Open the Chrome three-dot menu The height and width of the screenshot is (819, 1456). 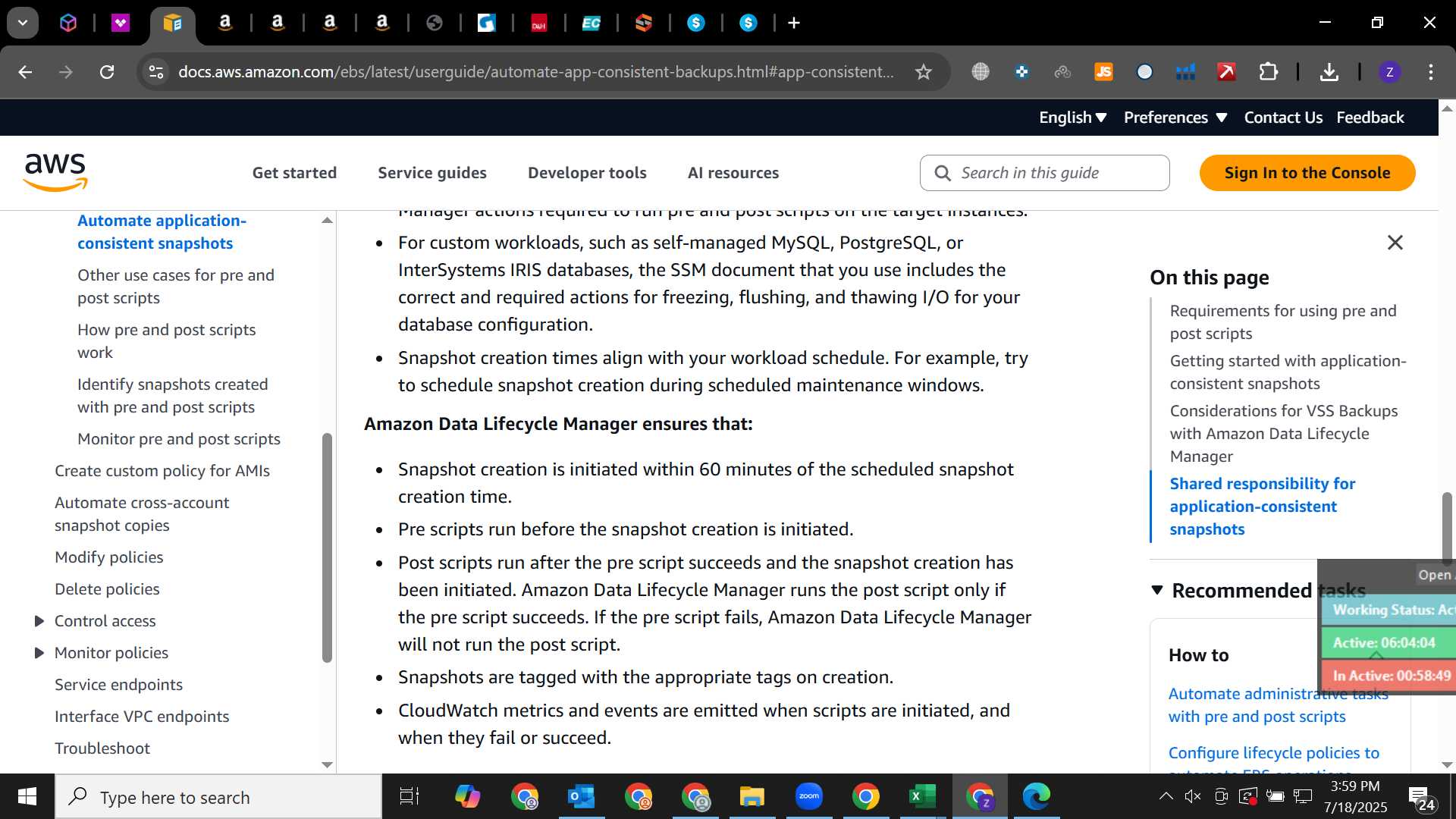[x=1431, y=72]
